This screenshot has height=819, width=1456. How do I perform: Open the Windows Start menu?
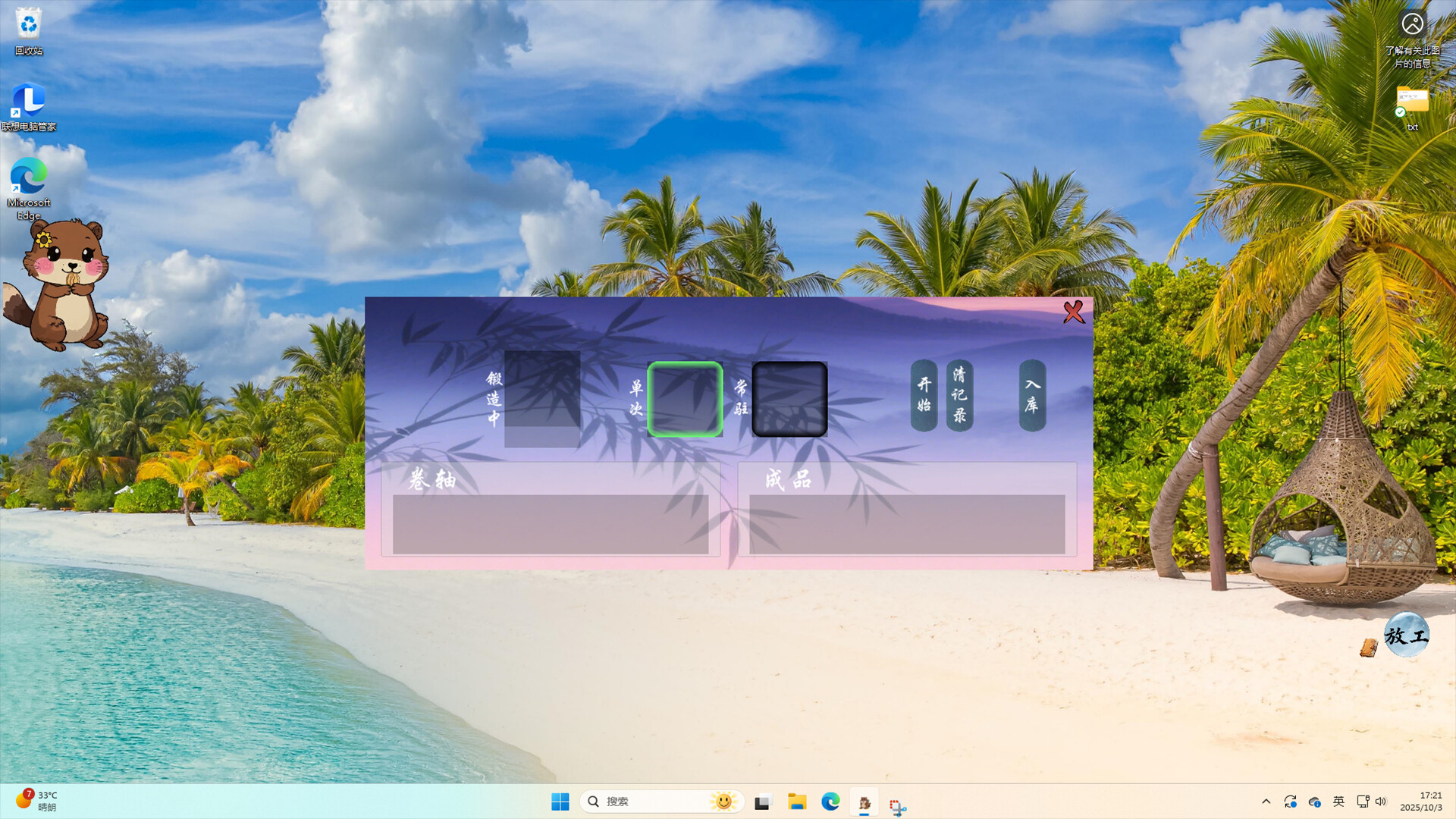560,801
